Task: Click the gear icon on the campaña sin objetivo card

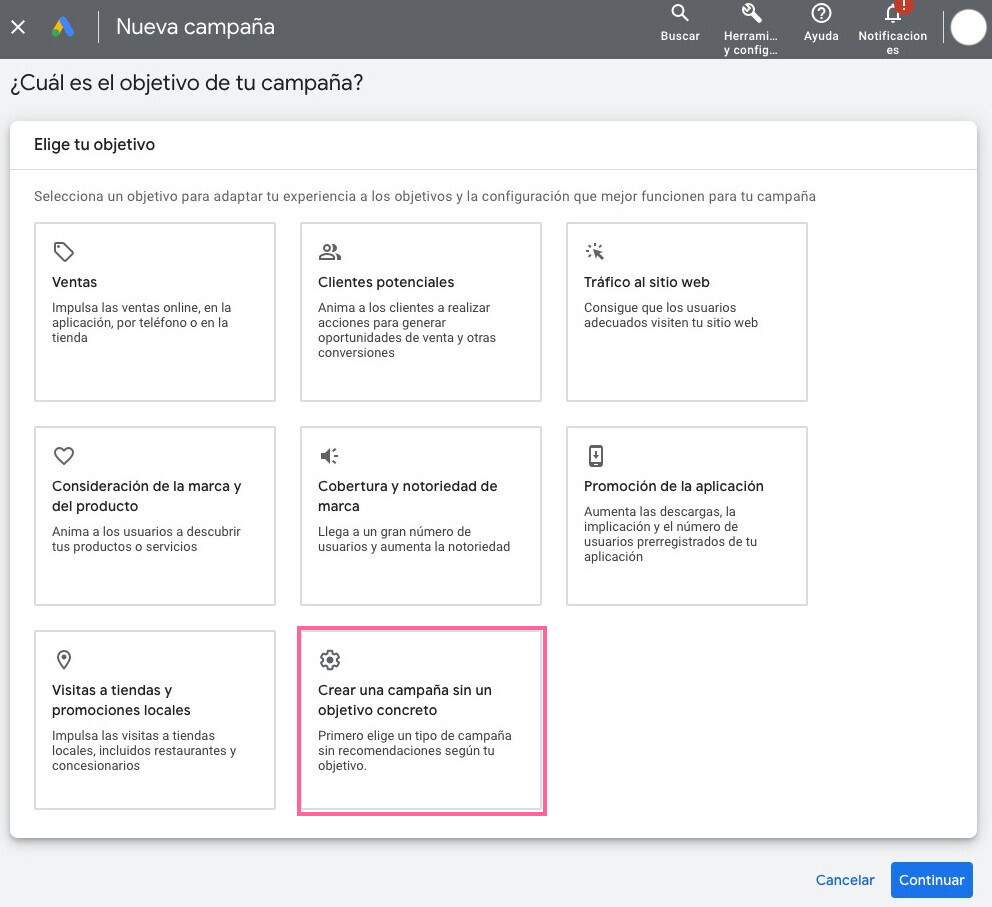Action: pyautogui.click(x=330, y=659)
